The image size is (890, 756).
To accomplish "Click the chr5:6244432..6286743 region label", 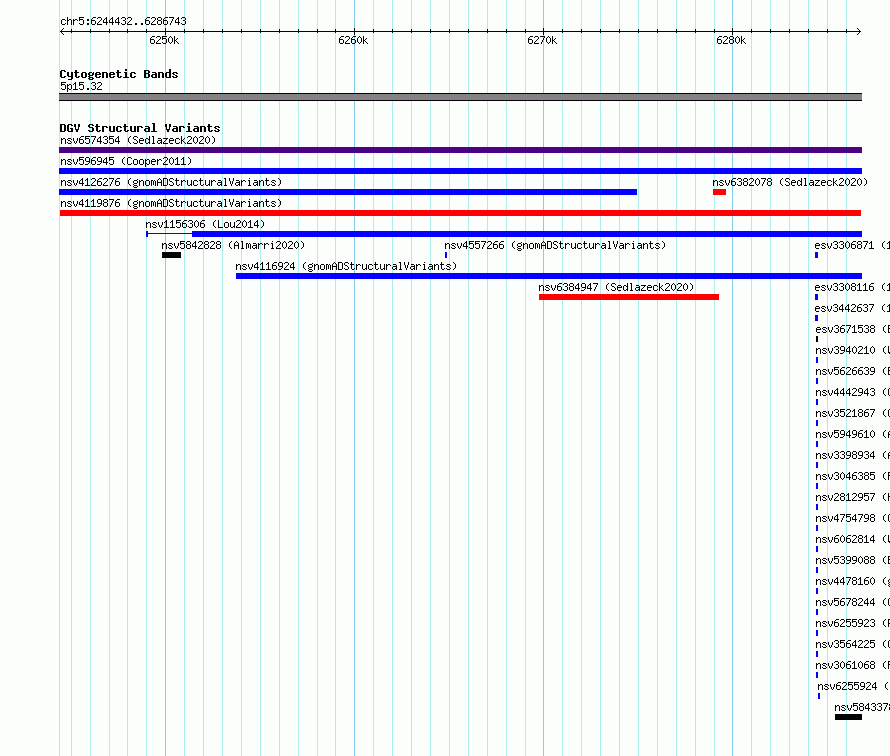I will point(123,21).
